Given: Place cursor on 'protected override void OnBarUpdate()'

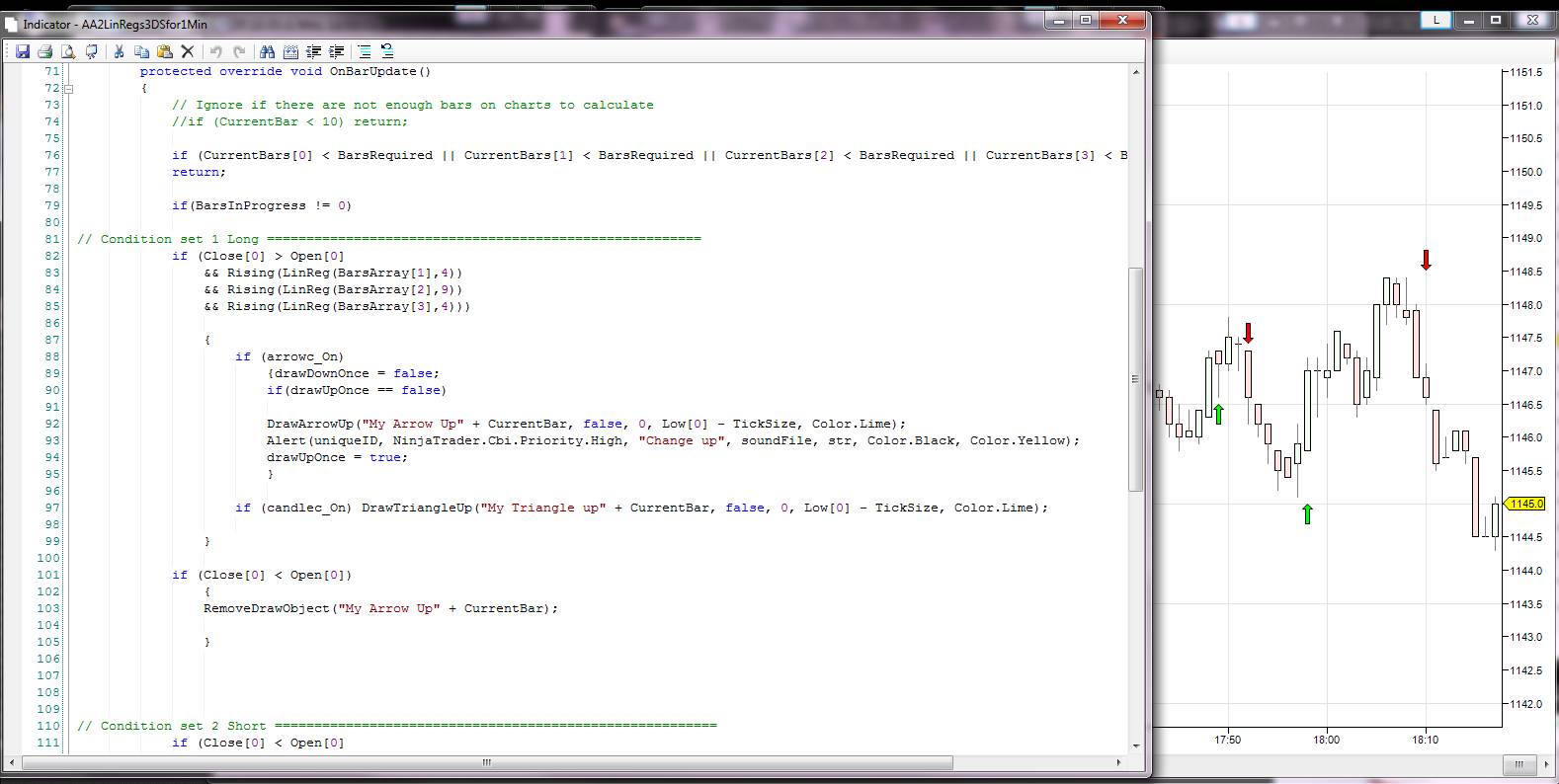Looking at the screenshot, I should pos(286,71).
